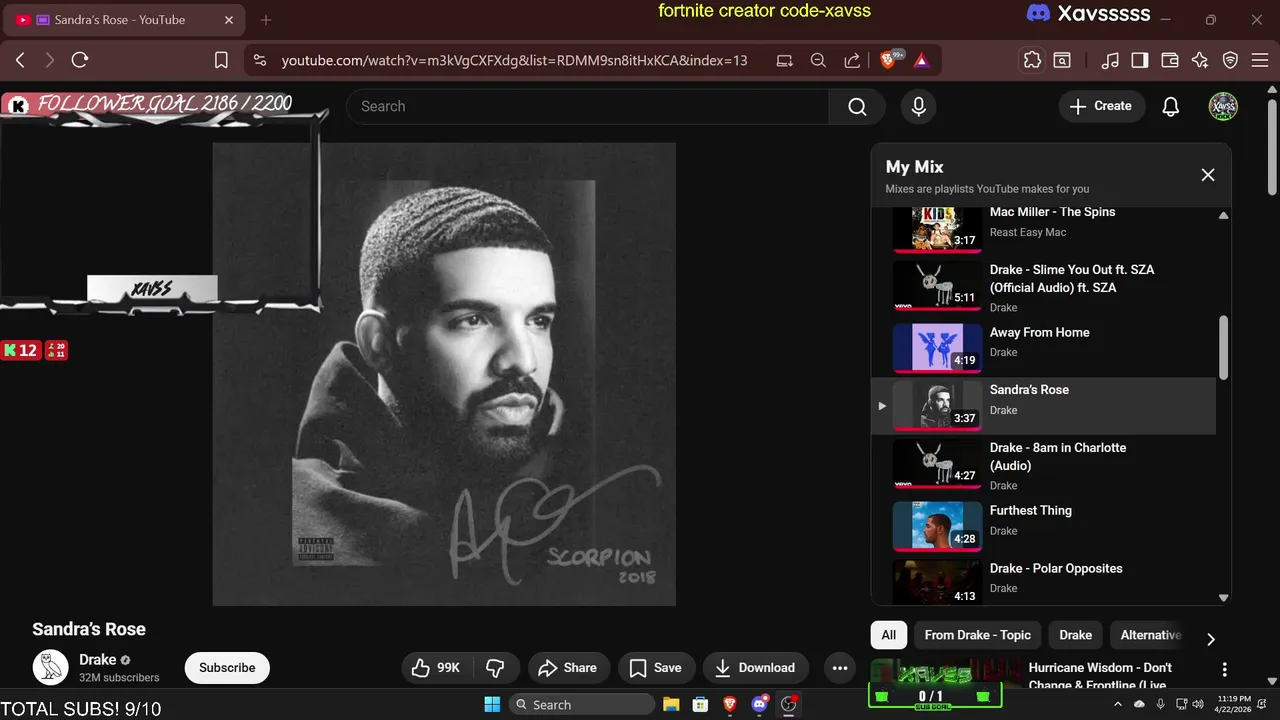Toggle the browser sidebar panel icon
The width and height of the screenshot is (1280, 720).
1140,60
